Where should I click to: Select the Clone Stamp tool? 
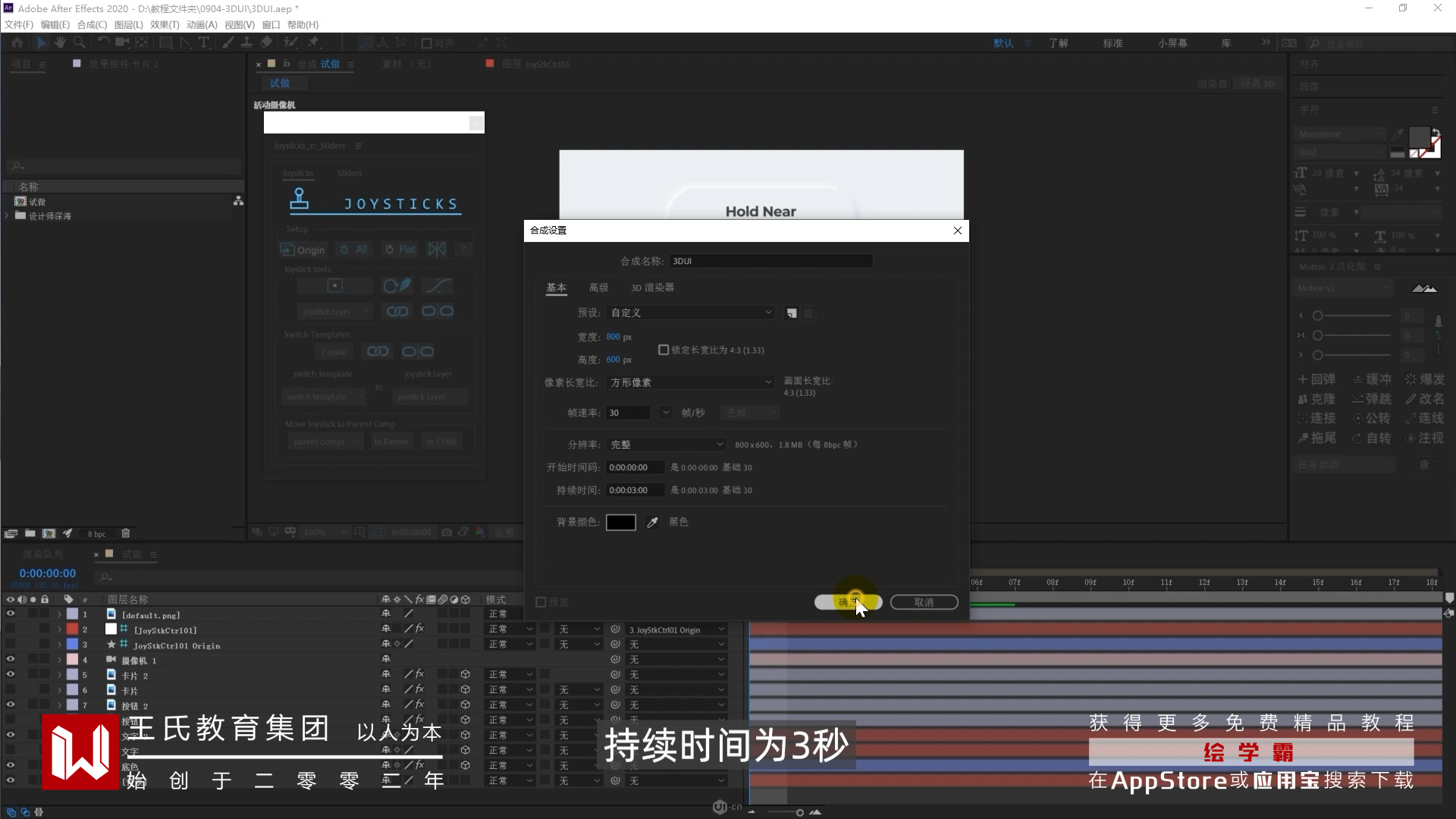click(x=246, y=42)
